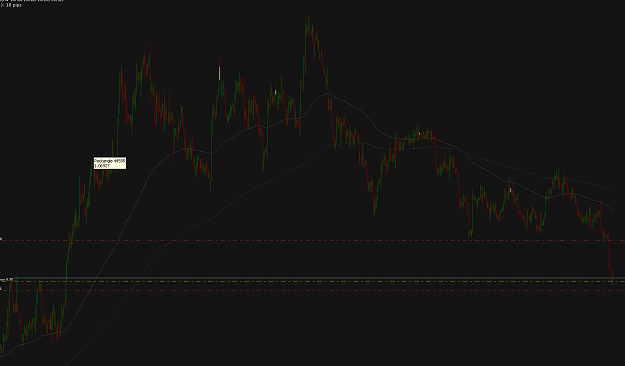
Task: Select the green dashed horizontal level line
Action: [x=312, y=281]
